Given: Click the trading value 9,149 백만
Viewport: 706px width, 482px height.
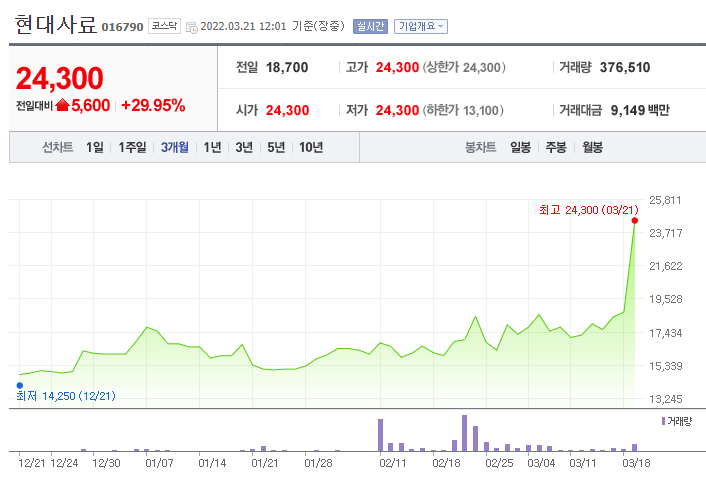Looking at the screenshot, I should [640, 110].
